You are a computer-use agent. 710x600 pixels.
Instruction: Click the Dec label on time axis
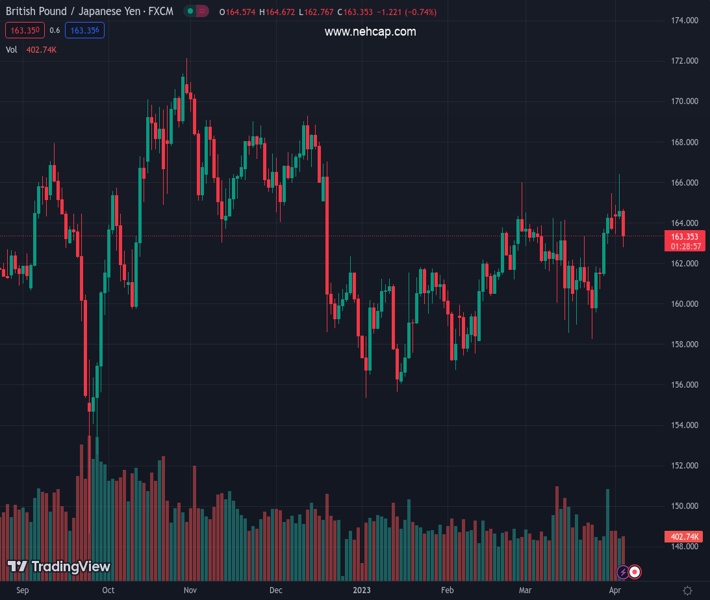pos(276,591)
